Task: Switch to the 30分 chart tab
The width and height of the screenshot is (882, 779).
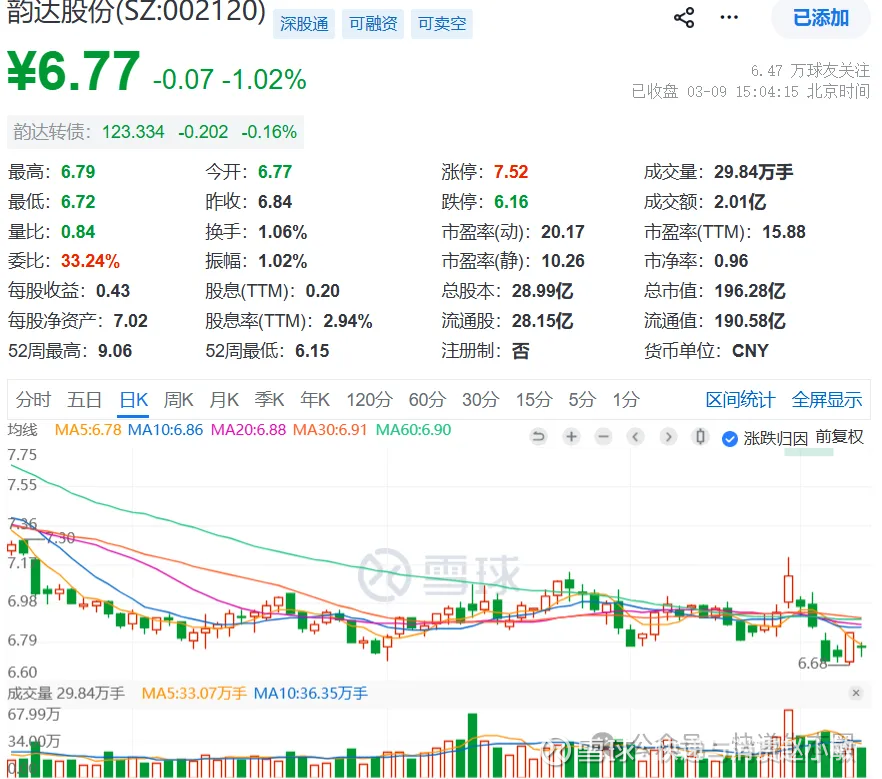Action: pyautogui.click(x=481, y=400)
